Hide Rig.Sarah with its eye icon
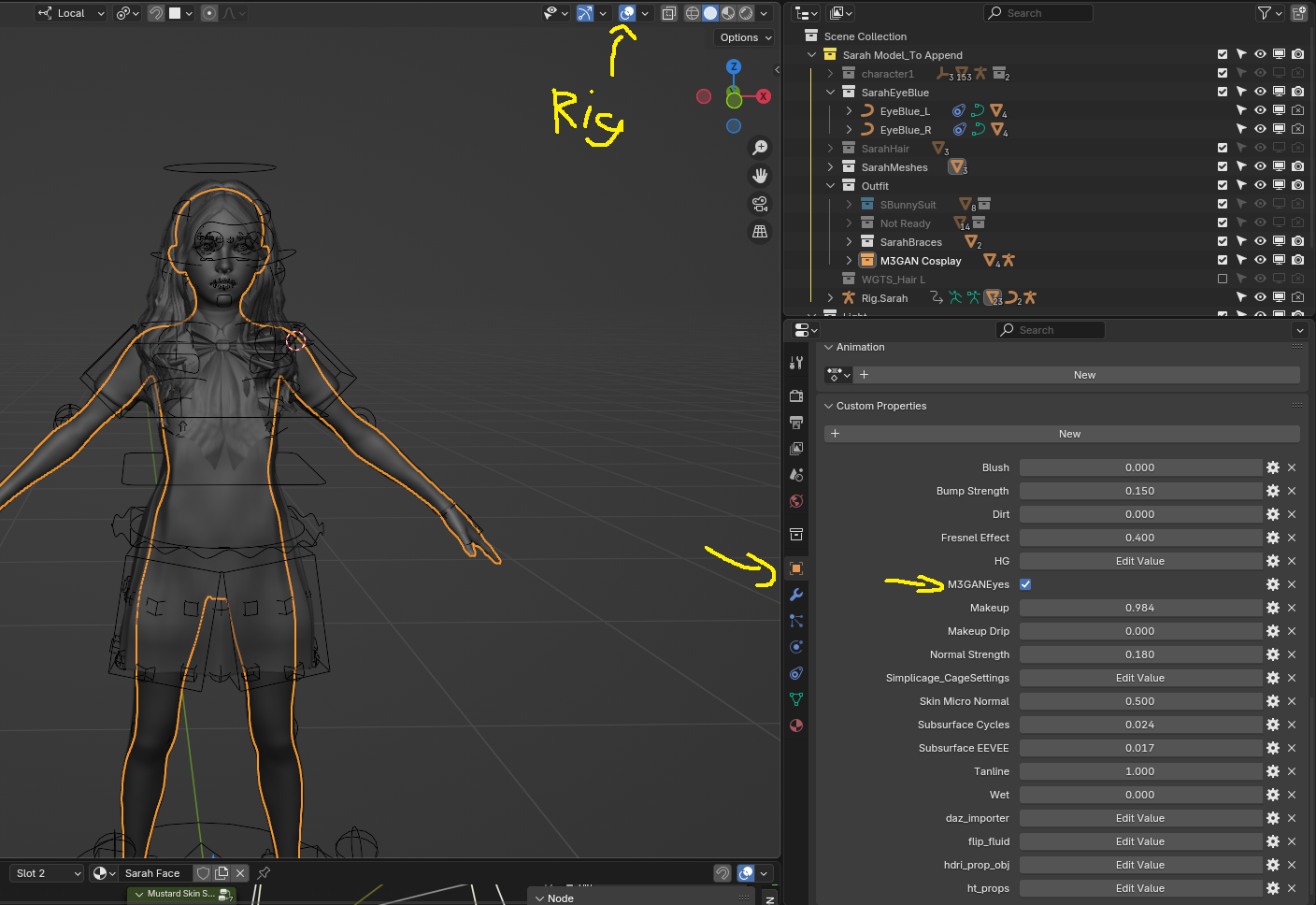The height and width of the screenshot is (905, 1316). pos(1260,297)
